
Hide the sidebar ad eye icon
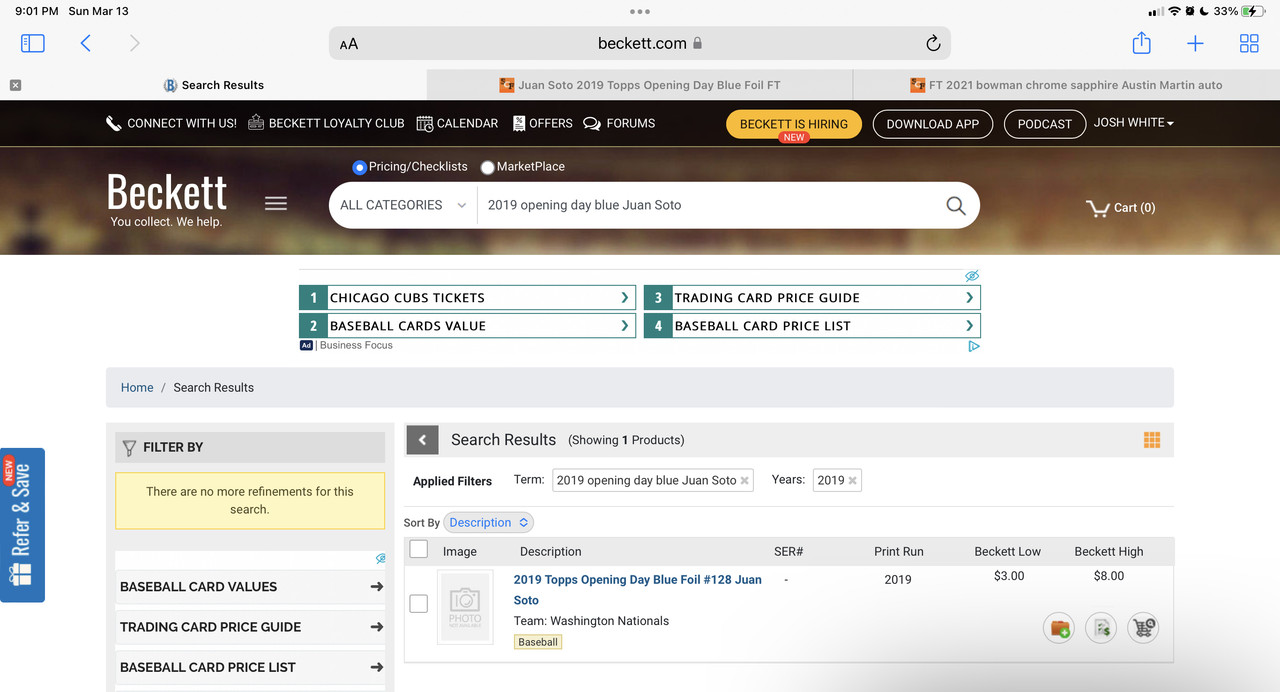[x=380, y=559]
